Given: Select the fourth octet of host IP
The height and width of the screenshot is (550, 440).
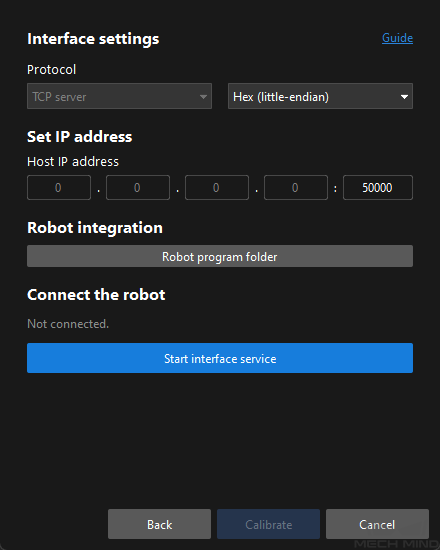Looking at the screenshot, I should (296, 188).
